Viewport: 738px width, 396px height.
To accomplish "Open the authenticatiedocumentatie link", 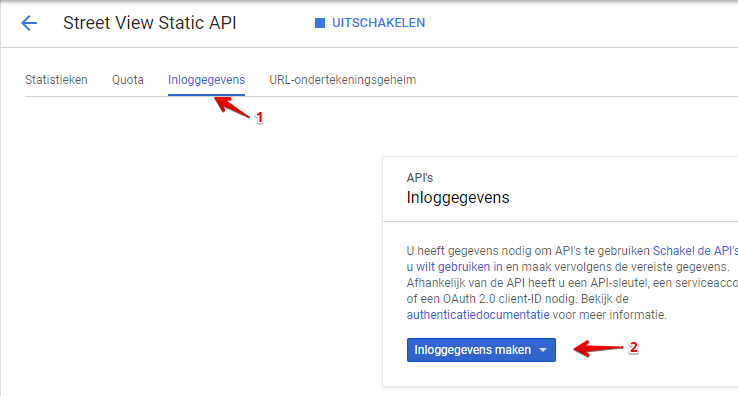I will tap(478, 315).
